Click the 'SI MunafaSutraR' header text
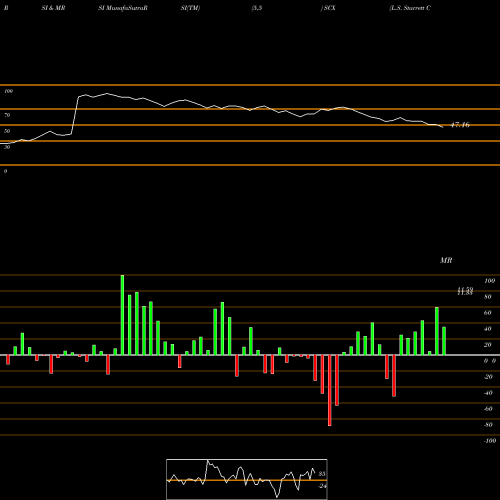500x500 pixels. (123, 8)
